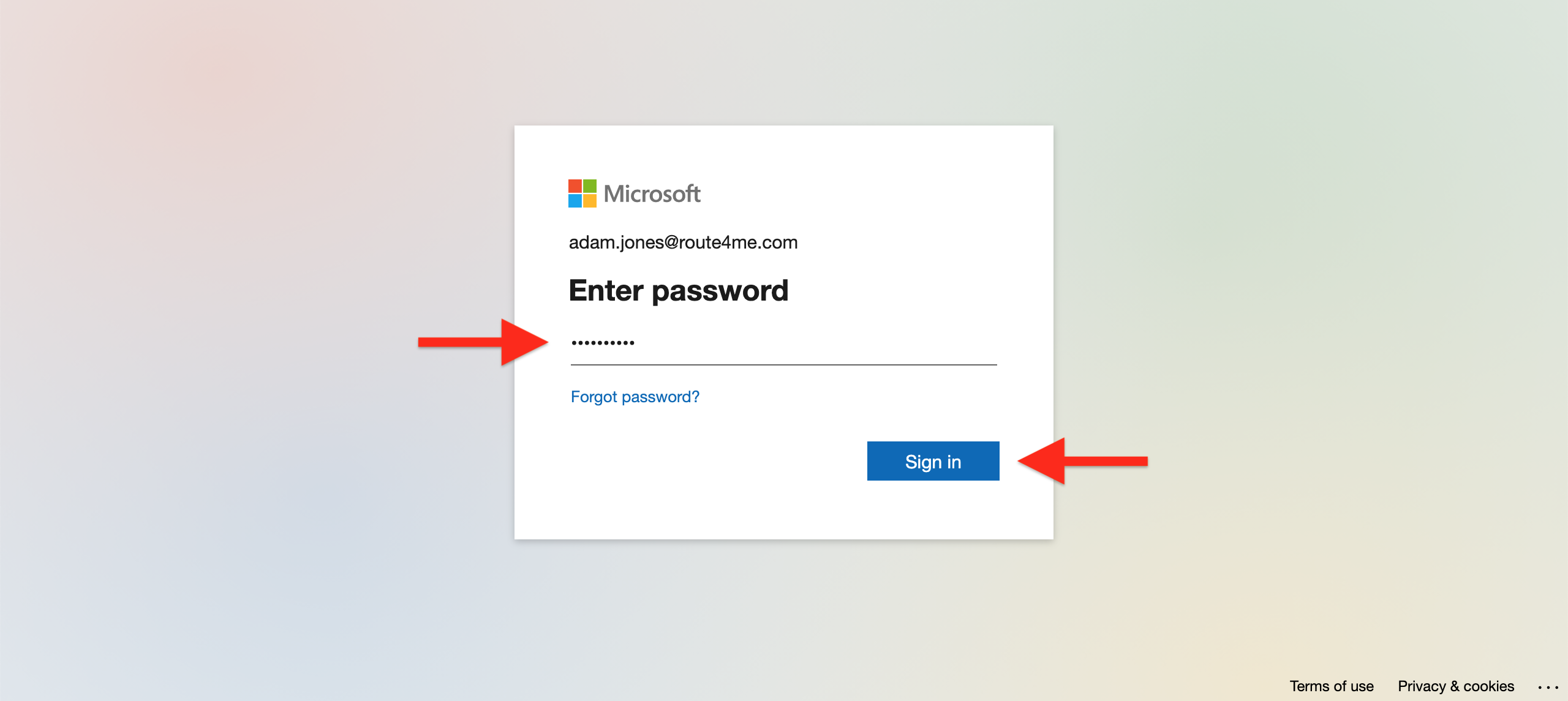Image resolution: width=1568 pixels, height=701 pixels.
Task: Click the underline beneath the password field
Action: click(x=784, y=365)
